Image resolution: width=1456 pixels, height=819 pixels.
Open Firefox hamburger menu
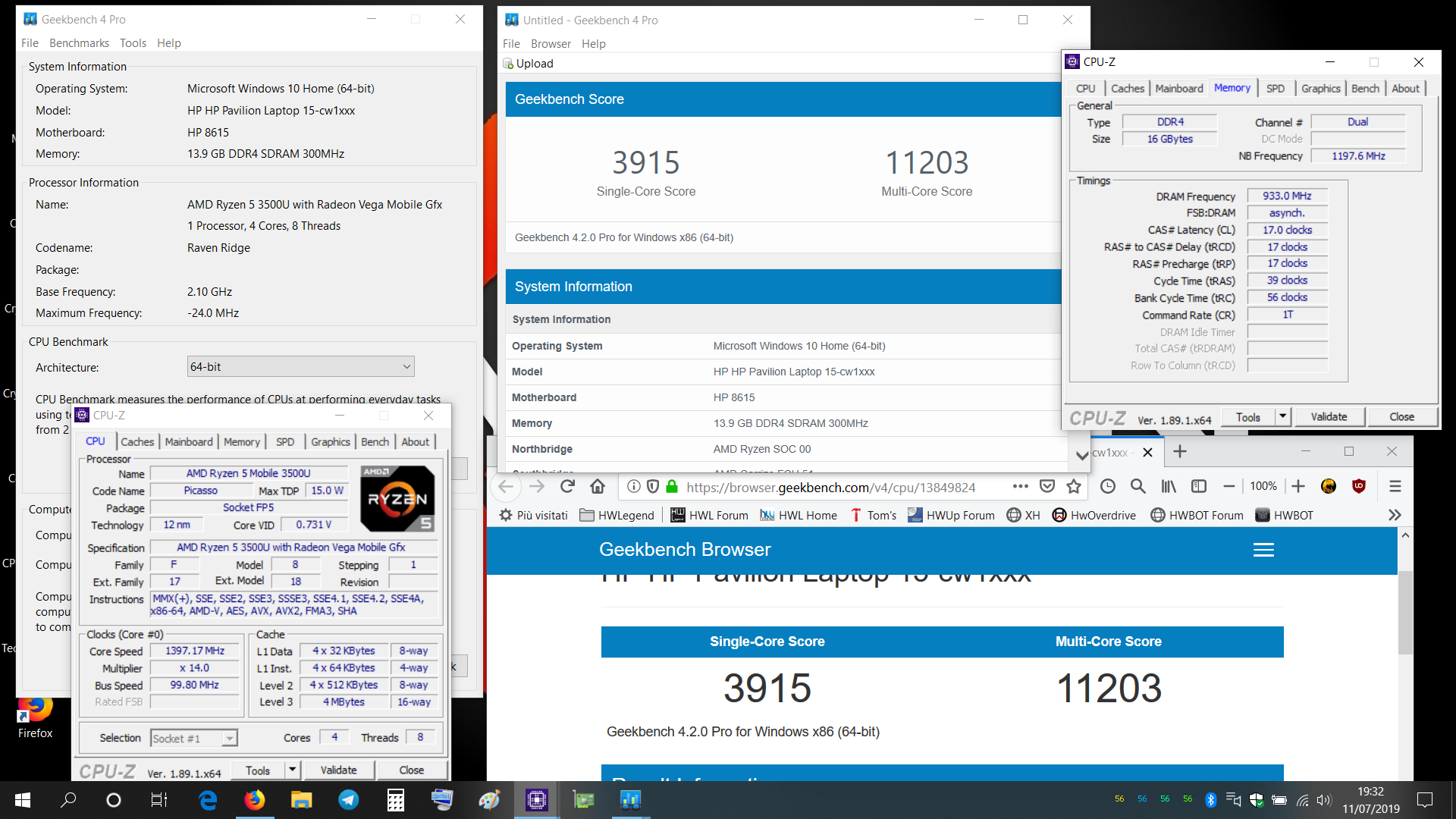pyautogui.click(x=1395, y=487)
